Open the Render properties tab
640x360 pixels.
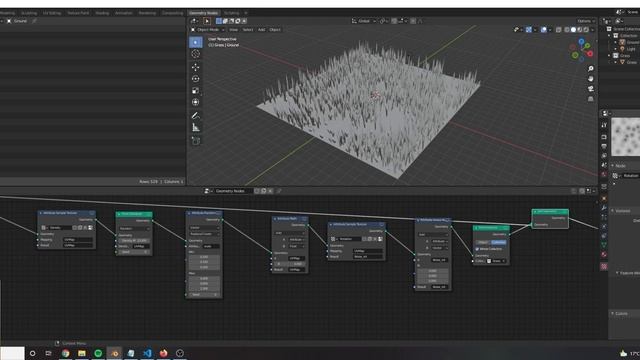pyautogui.click(x=604, y=137)
